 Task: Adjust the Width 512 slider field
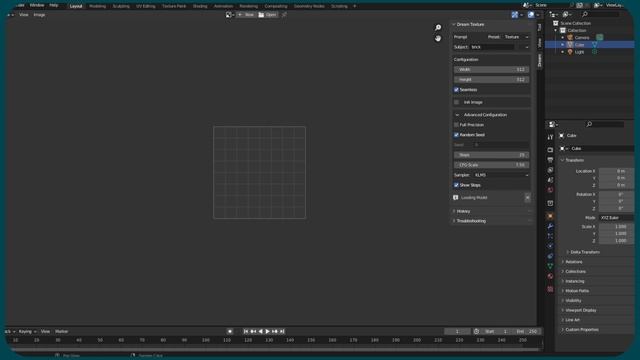click(x=491, y=69)
